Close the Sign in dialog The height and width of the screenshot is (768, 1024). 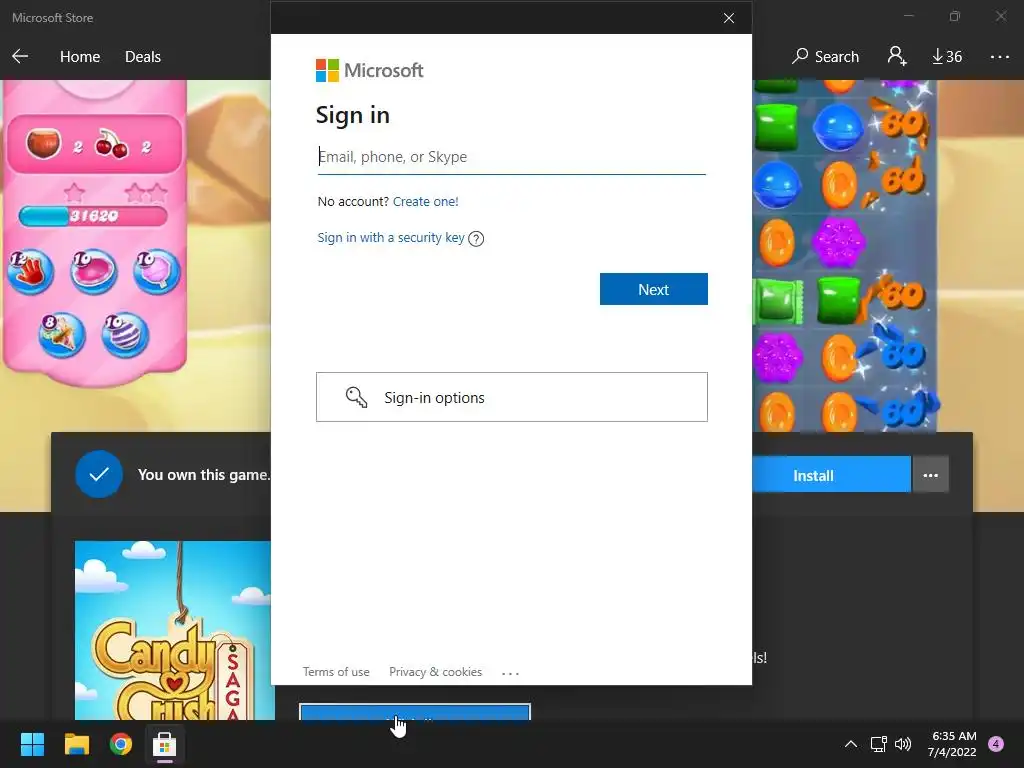(729, 18)
